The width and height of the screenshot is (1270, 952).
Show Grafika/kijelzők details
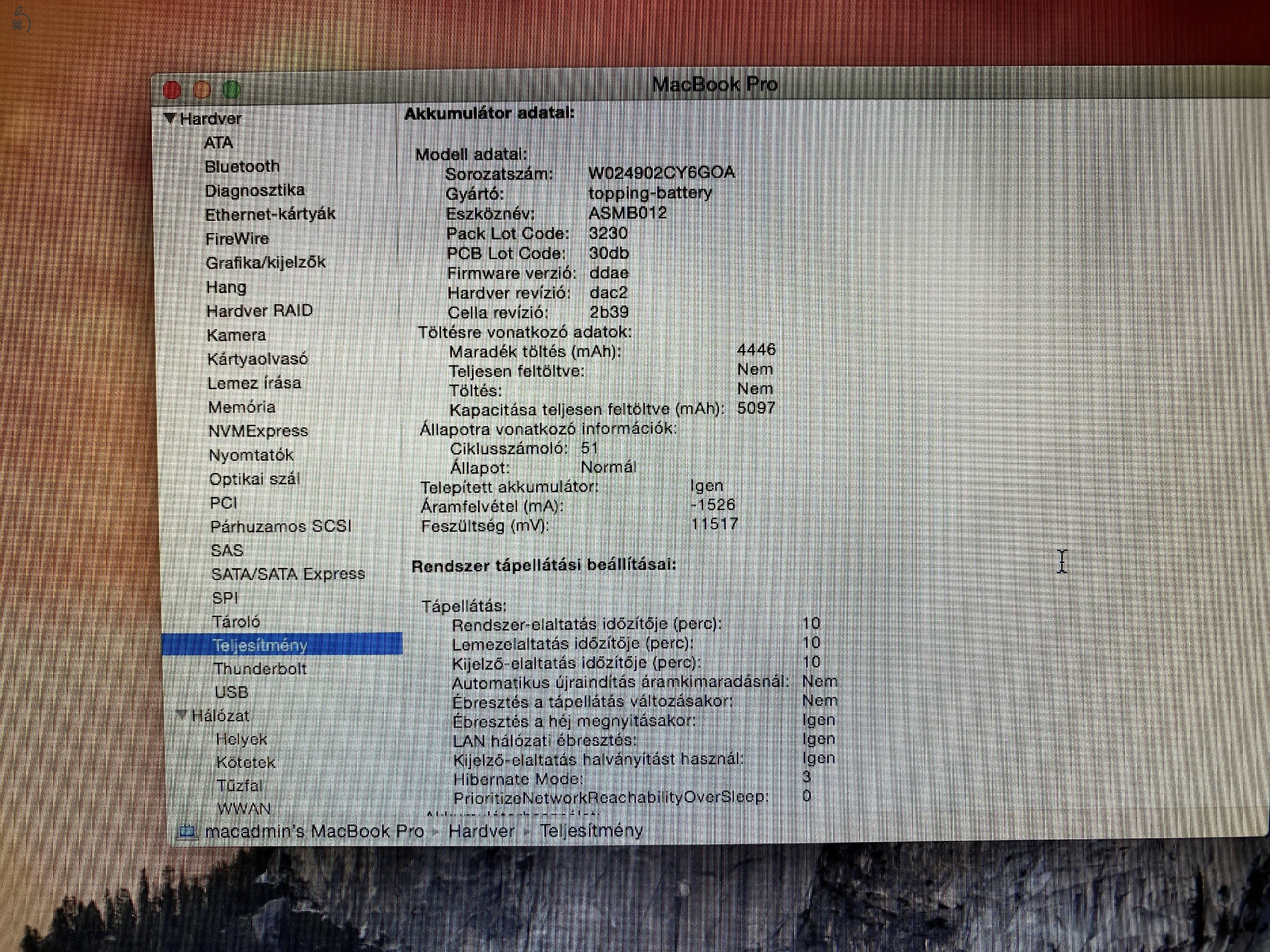click(x=266, y=262)
